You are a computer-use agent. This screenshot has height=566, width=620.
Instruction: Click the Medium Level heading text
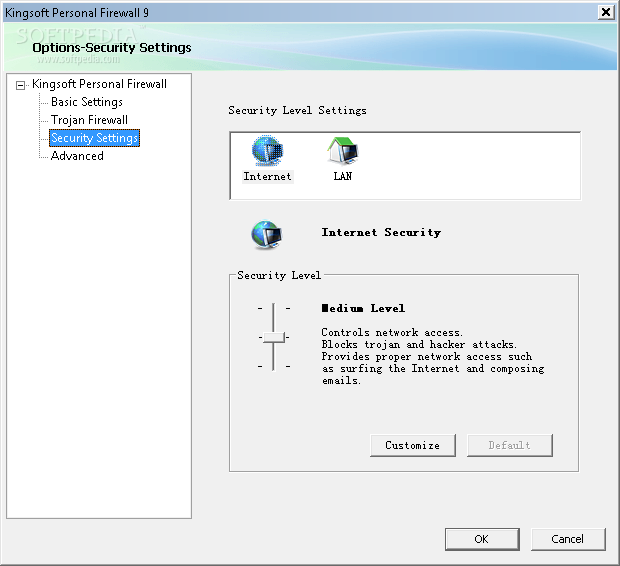(x=363, y=308)
